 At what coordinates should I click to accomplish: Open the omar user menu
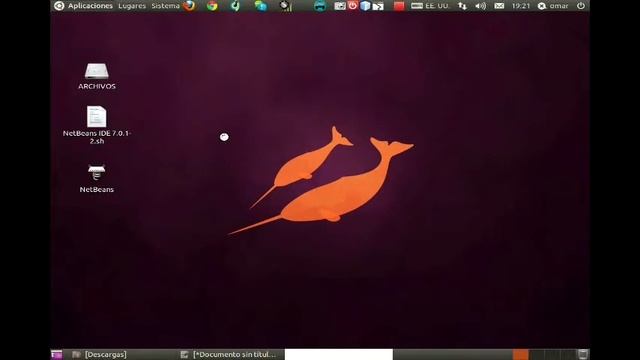click(x=553, y=6)
